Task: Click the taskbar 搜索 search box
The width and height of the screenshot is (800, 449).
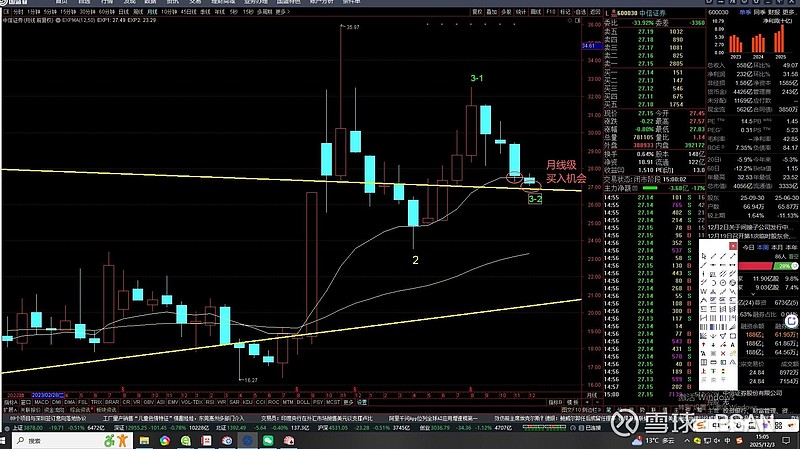Action: (72, 440)
